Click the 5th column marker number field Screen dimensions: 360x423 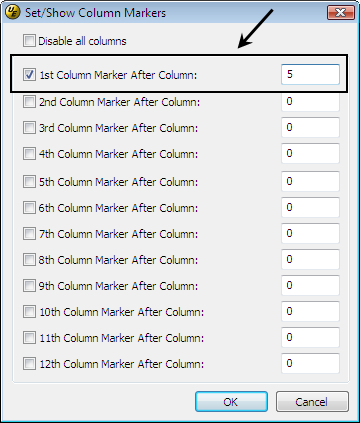pos(310,181)
